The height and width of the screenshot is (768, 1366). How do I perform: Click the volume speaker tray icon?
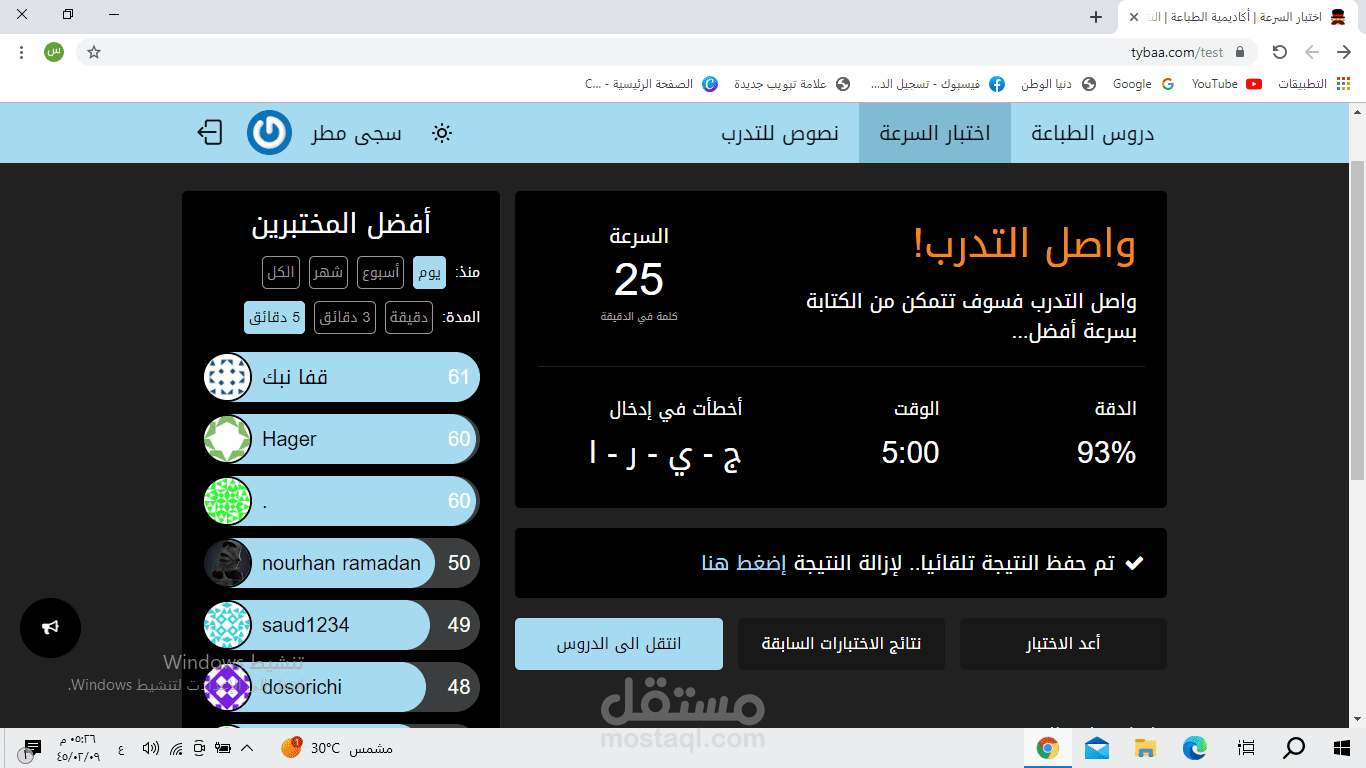pos(150,748)
